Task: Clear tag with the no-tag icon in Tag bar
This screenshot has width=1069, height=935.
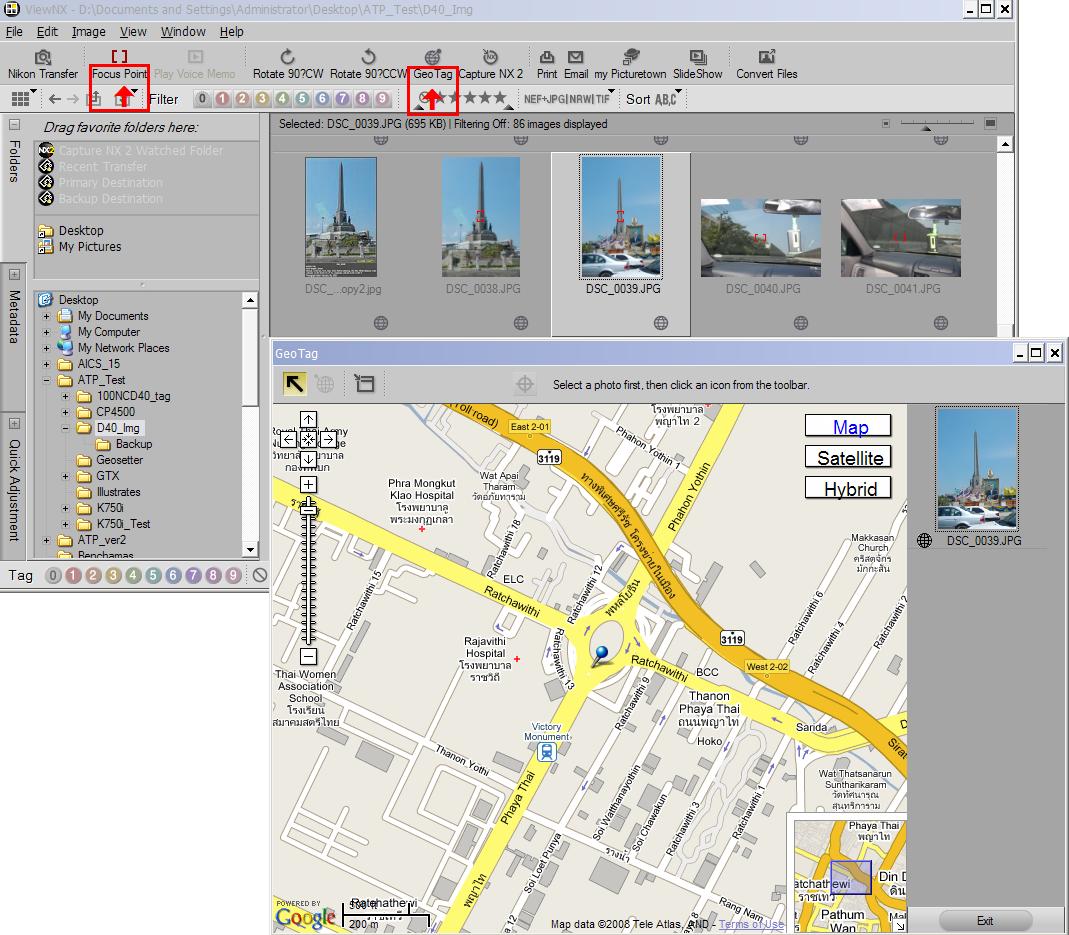Action: click(260, 576)
